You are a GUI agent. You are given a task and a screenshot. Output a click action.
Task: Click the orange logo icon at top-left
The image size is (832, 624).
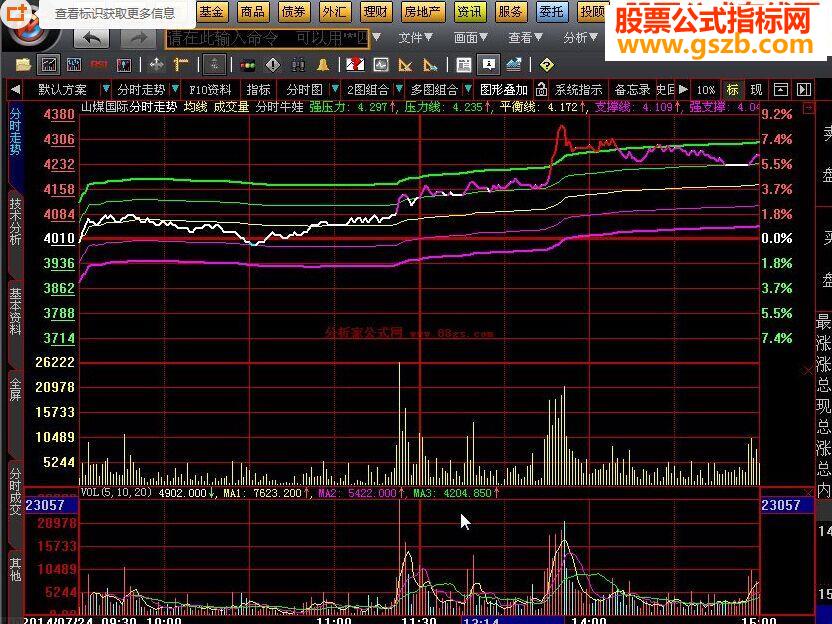tap(16, 13)
